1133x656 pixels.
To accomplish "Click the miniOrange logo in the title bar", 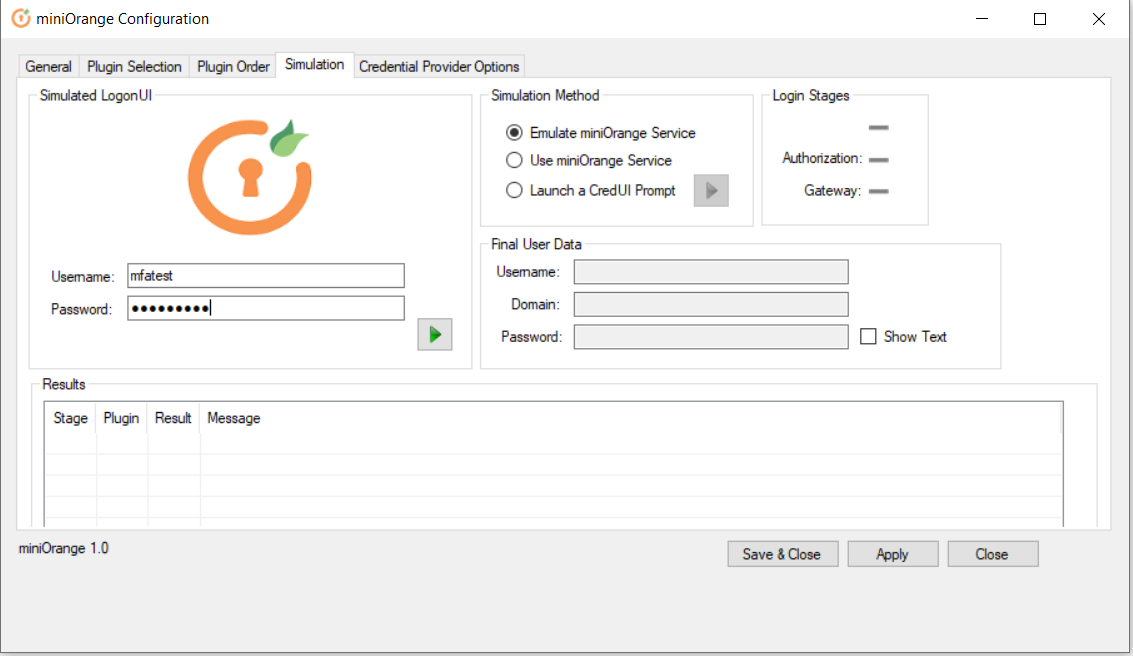I will (22, 19).
